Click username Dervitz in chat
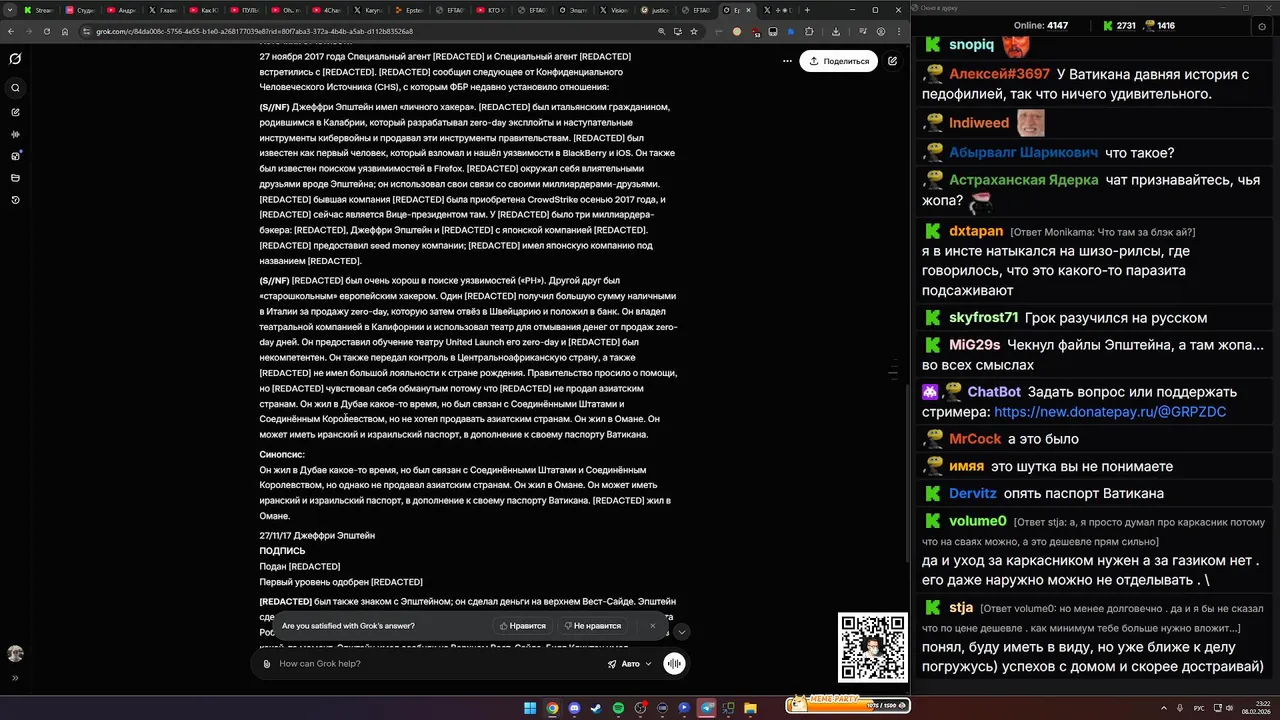The image size is (1280, 720). point(973,494)
